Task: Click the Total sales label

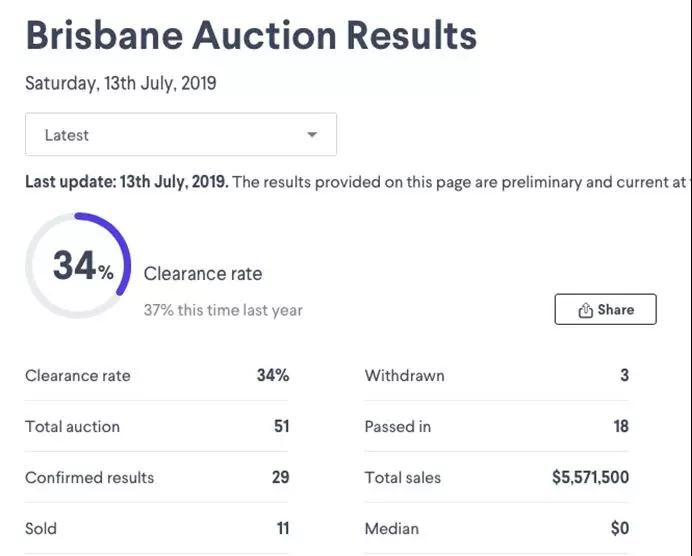Action: click(x=402, y=477)
